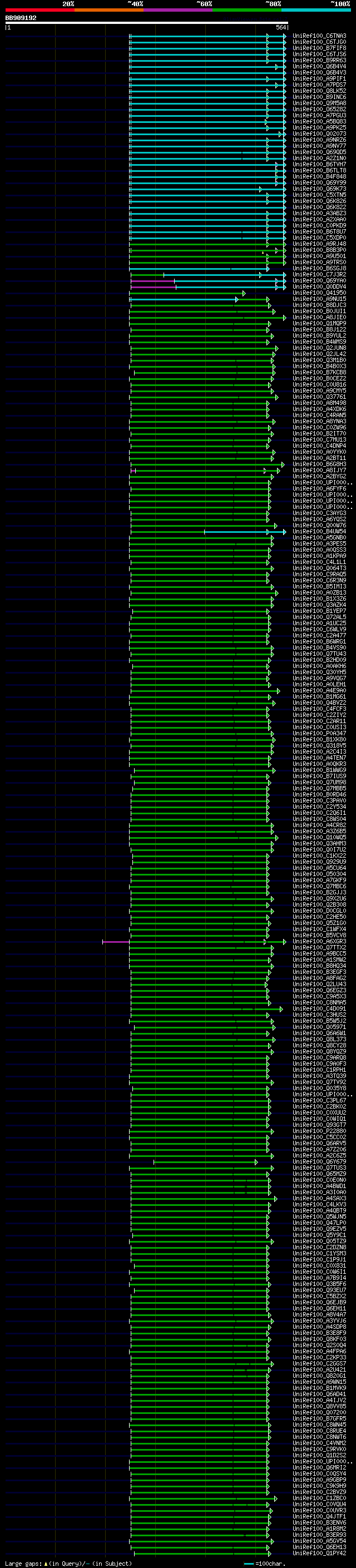Select the query label BB909192
Screen dimensions: 356x1568
(x=21, y=18)
